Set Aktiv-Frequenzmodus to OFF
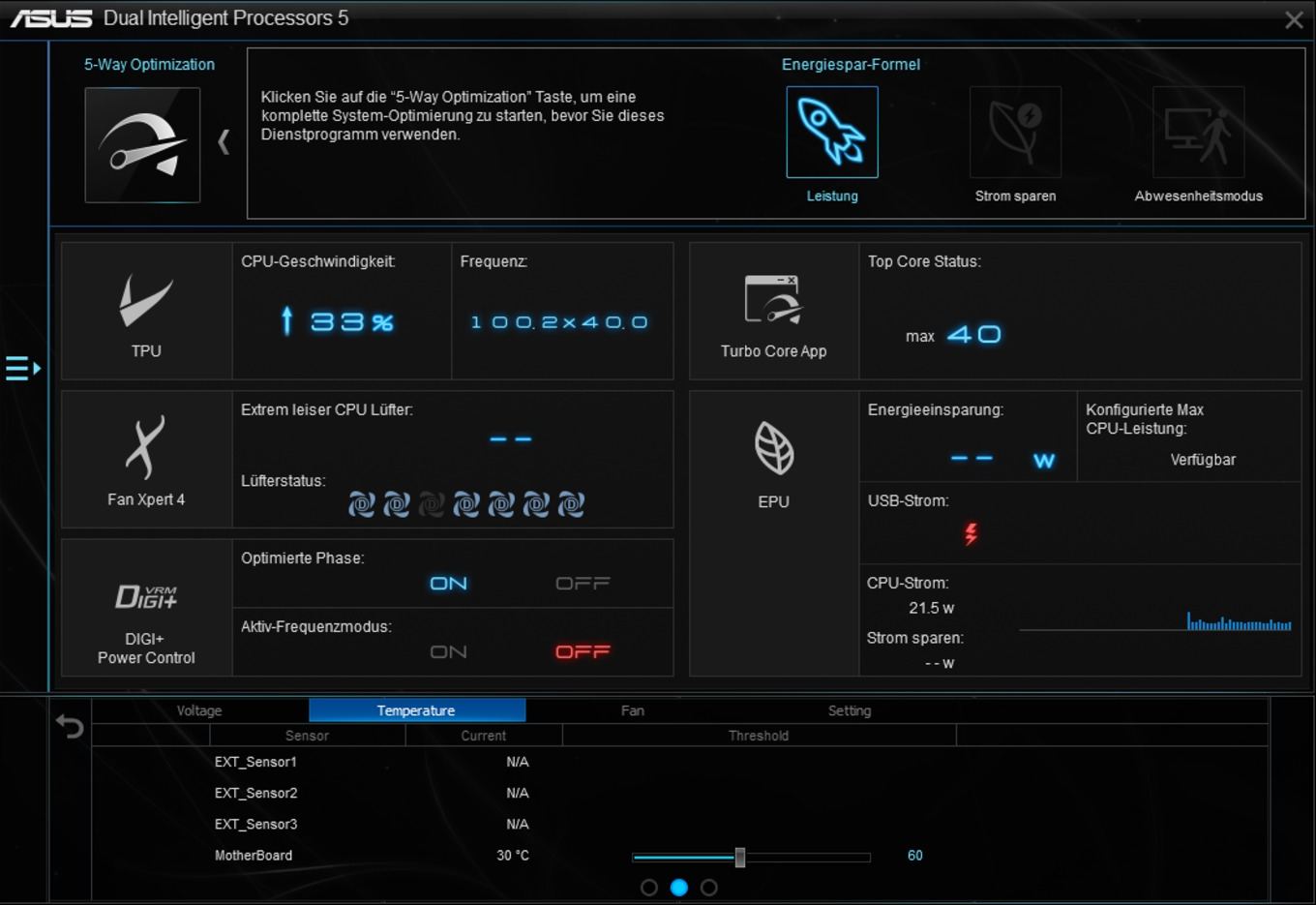The image size is (1316, 905). [x=583, y=652]
